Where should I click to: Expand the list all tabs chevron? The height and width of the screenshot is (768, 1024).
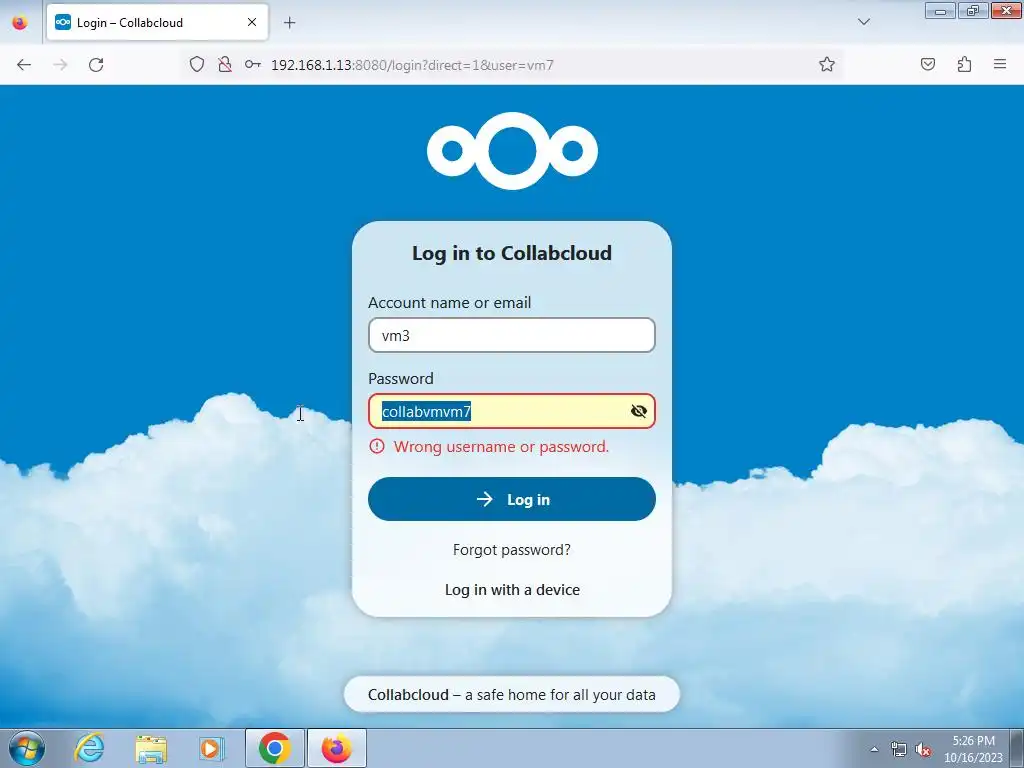pos(864,22)
